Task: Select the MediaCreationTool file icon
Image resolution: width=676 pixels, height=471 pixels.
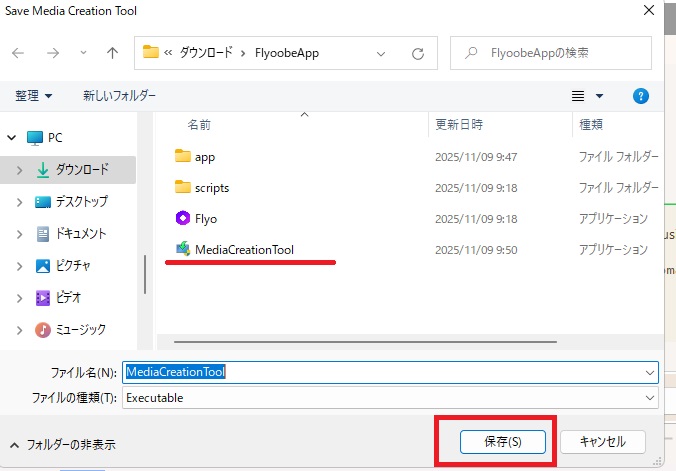Action: (182, 249)
